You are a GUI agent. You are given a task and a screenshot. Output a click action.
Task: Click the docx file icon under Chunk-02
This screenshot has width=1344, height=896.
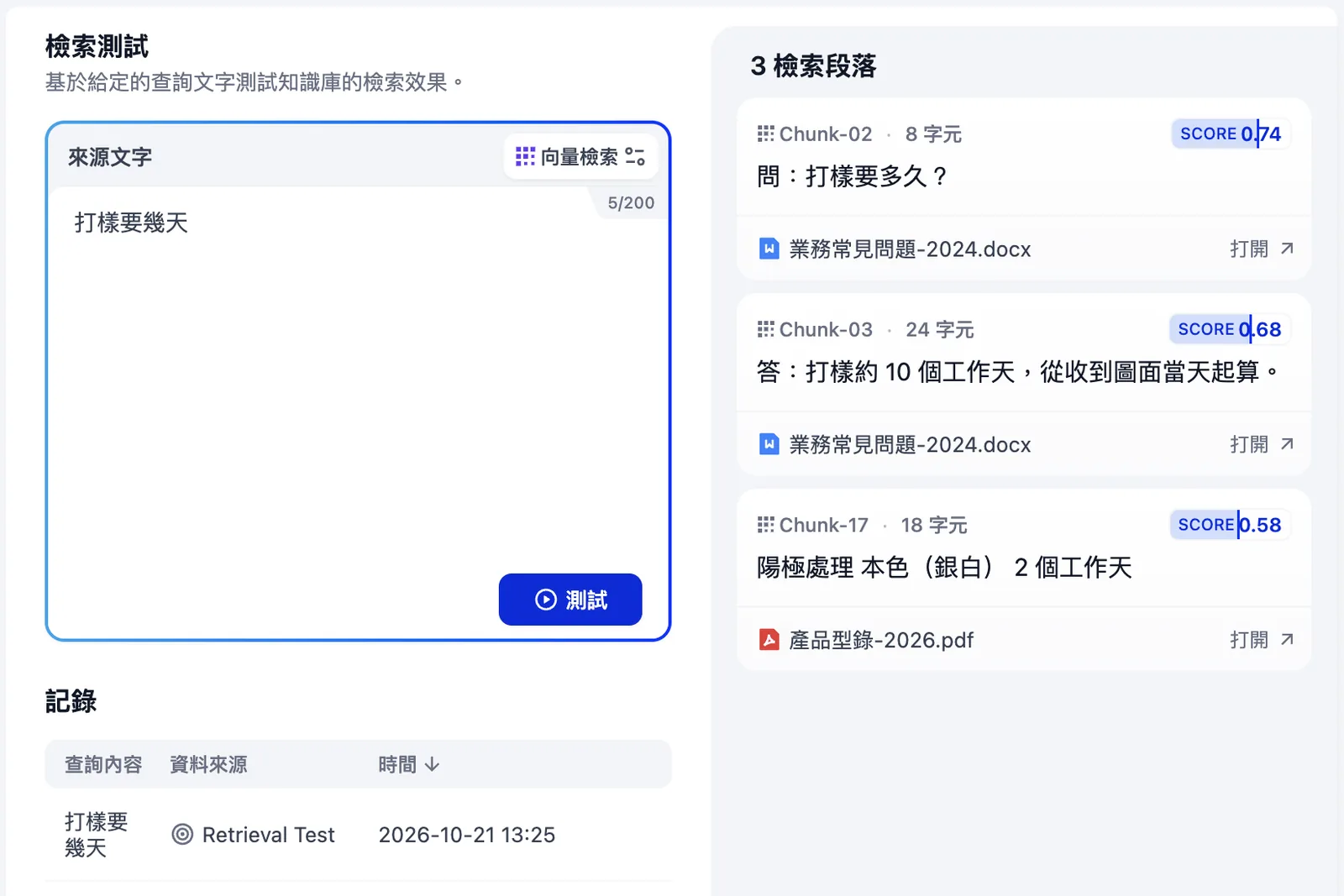769,249
